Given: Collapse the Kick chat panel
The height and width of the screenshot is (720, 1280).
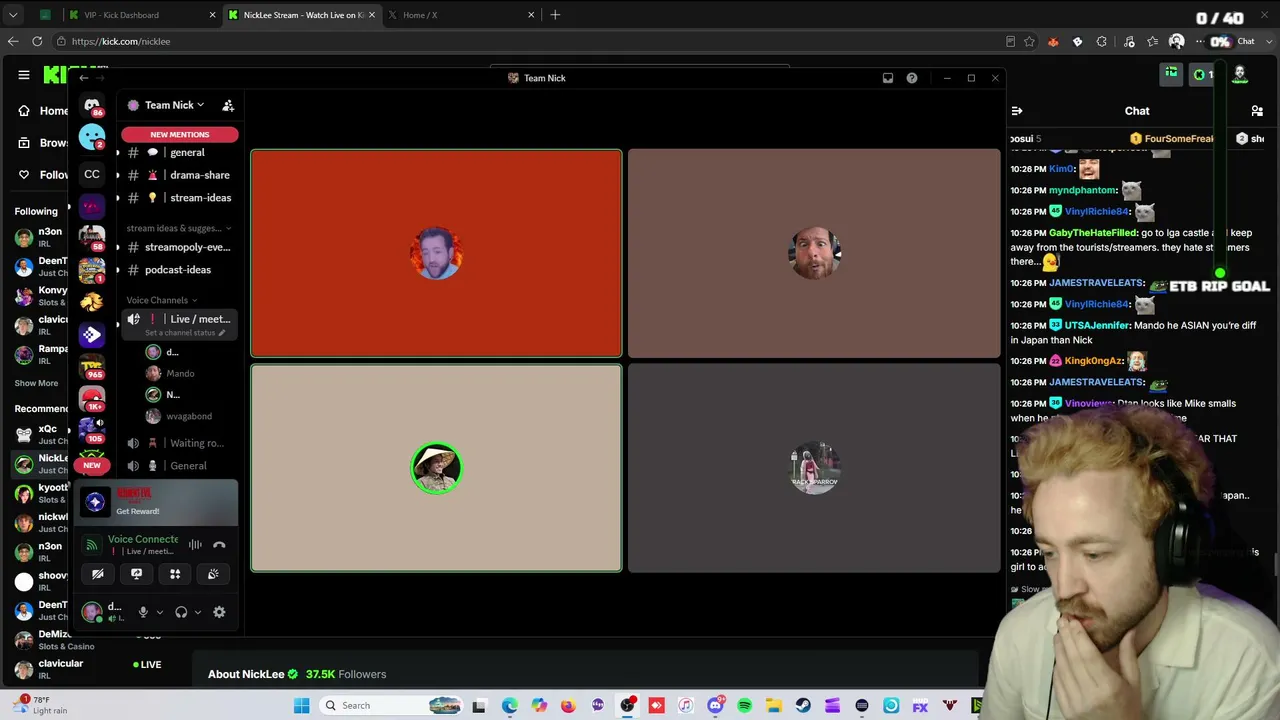Looking at the screenshot, I should point(1016,111).
